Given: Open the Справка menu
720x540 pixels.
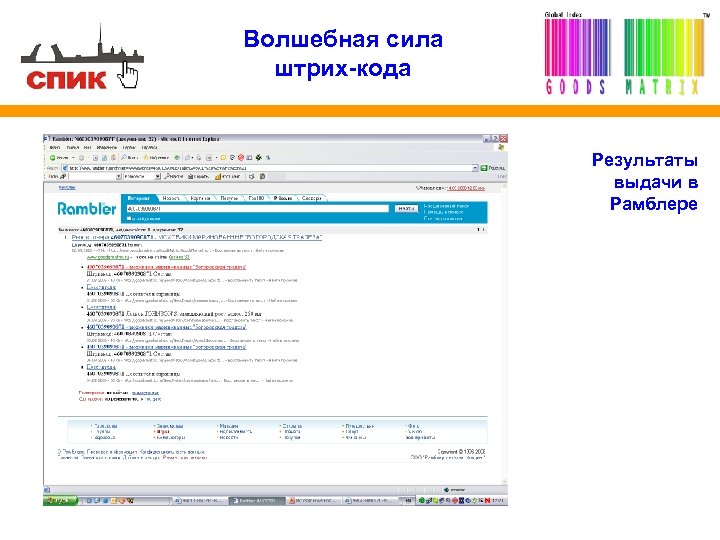Looking at the screenshot, I should point(149,147).
